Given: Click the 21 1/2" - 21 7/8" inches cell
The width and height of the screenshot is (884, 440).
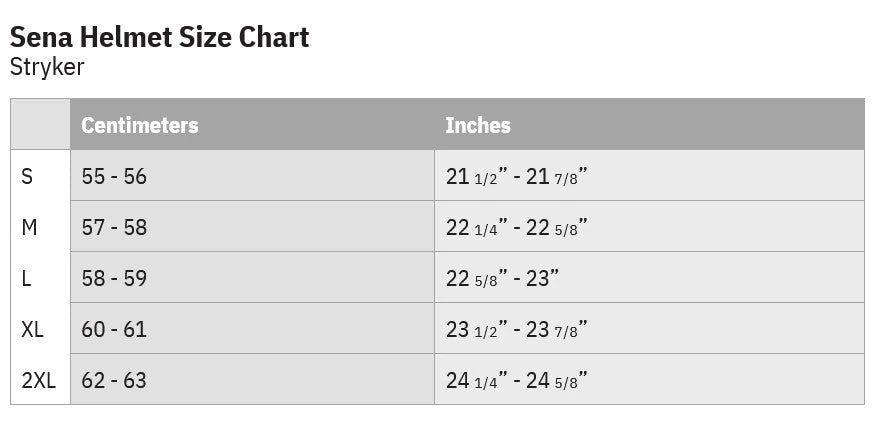Looking at the screenshot, I should coord(516,177).
